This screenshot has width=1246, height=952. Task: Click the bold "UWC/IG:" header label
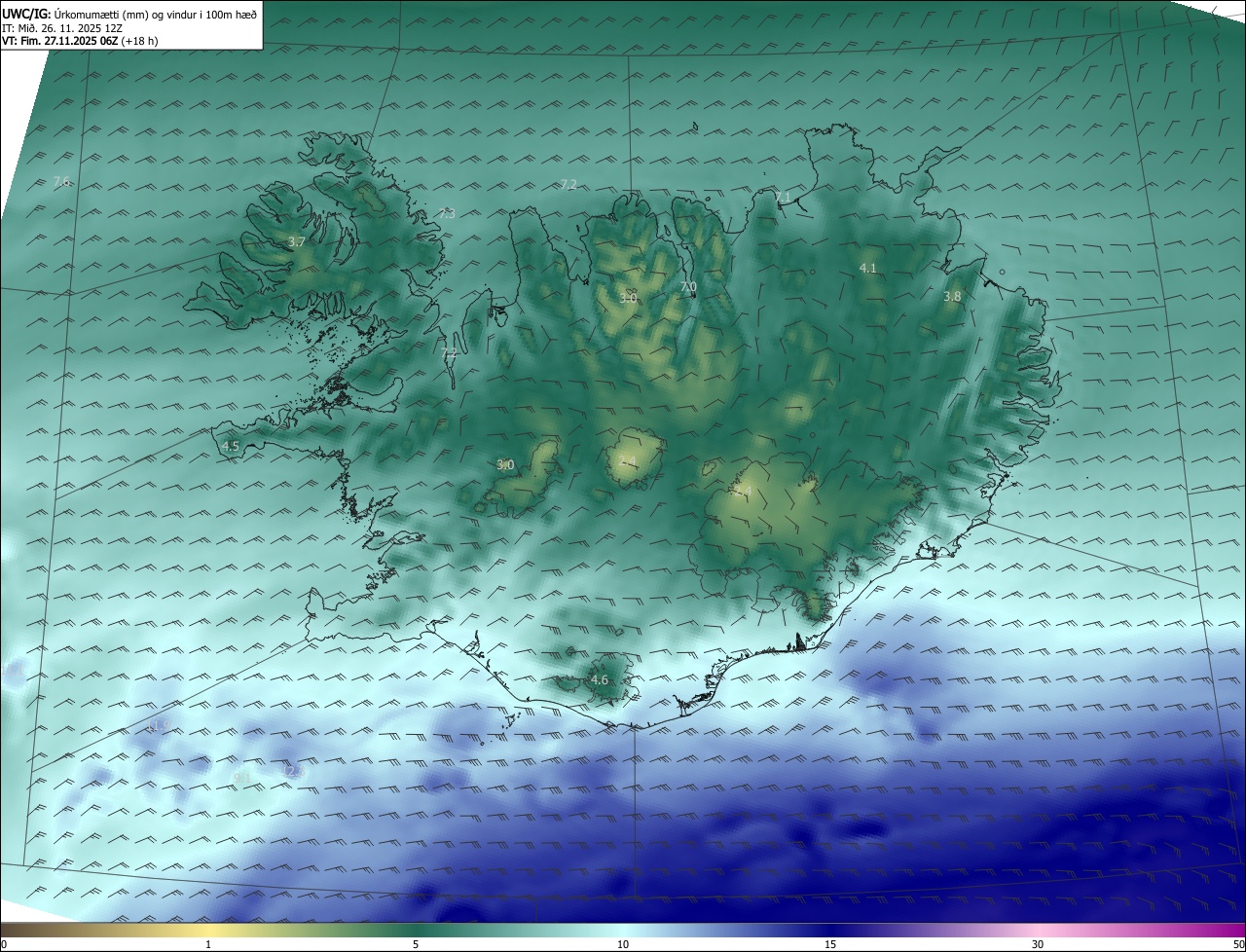click(x=25, y=14)
